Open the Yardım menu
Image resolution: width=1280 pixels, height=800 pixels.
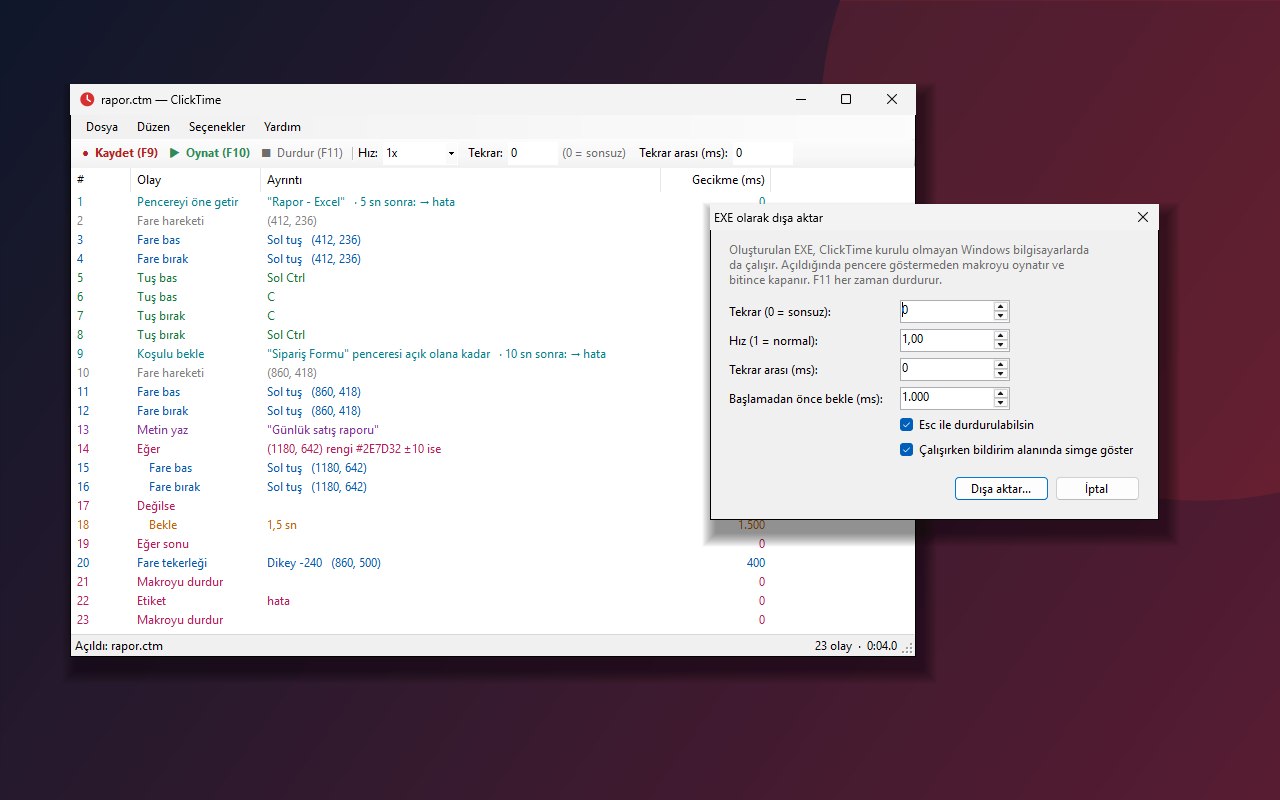click(x=282, y=127)
